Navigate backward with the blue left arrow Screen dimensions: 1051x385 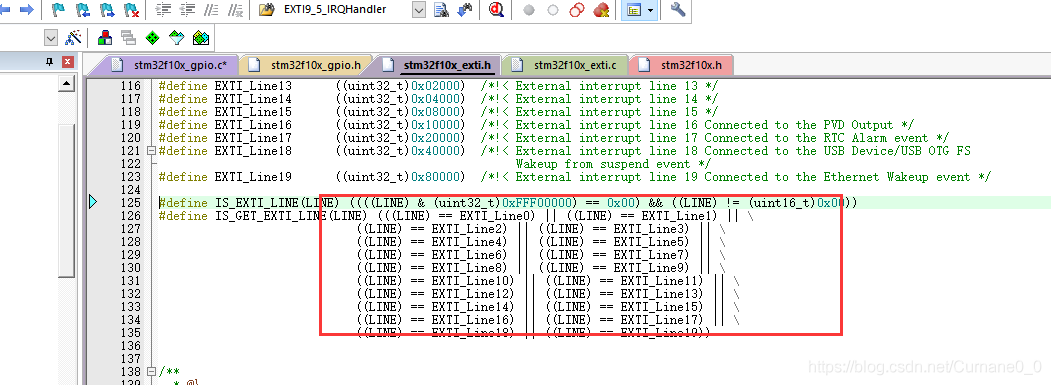pyautogui.click(x=5, y=9)
